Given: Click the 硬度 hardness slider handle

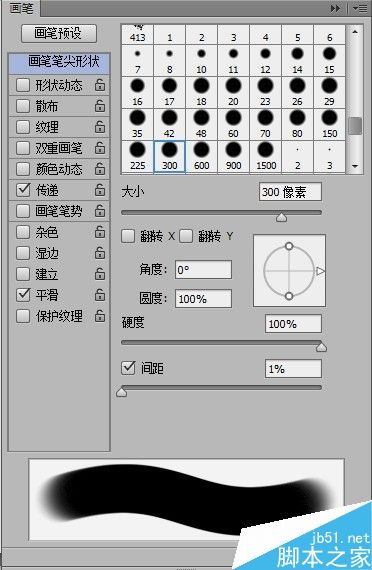Looking at the screenshot, I should click(321, 348).
